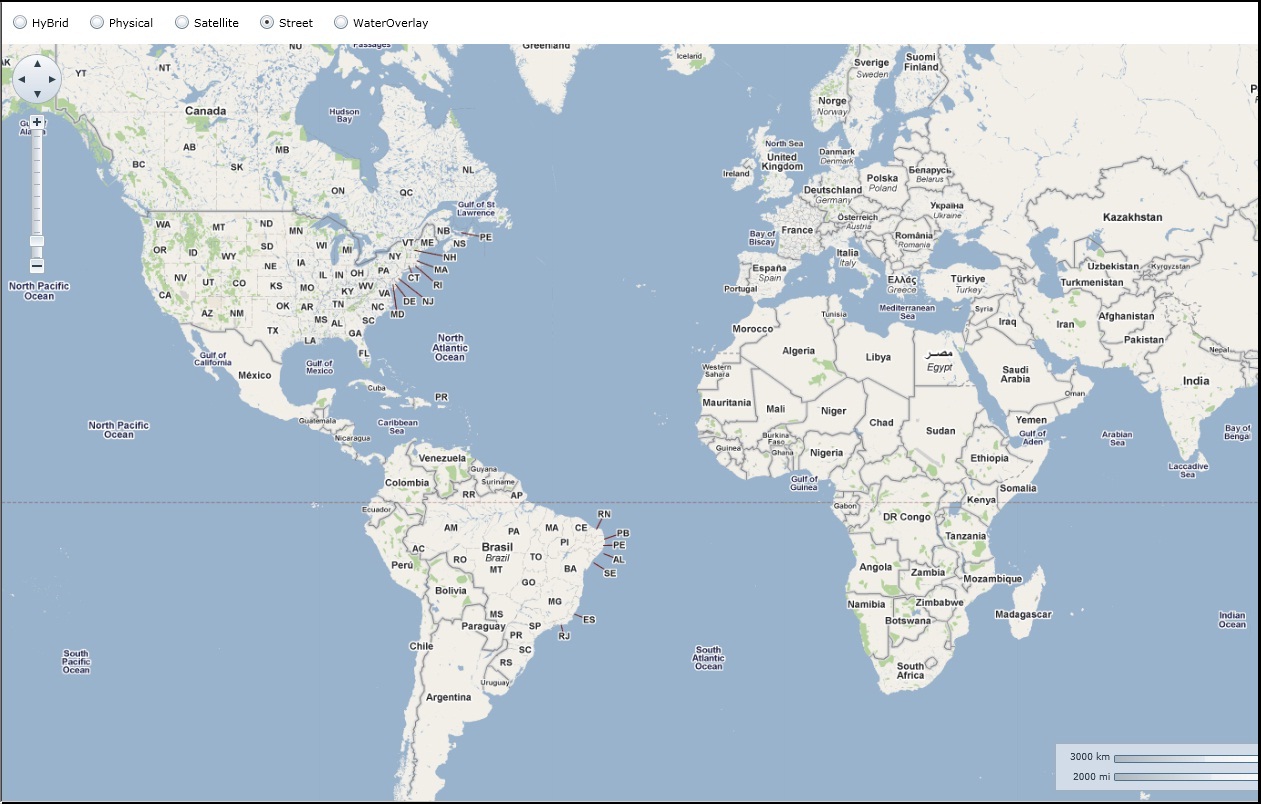Zoom out with the minus button
This screenshot has height=804, width=1261.
pos(37,265)
